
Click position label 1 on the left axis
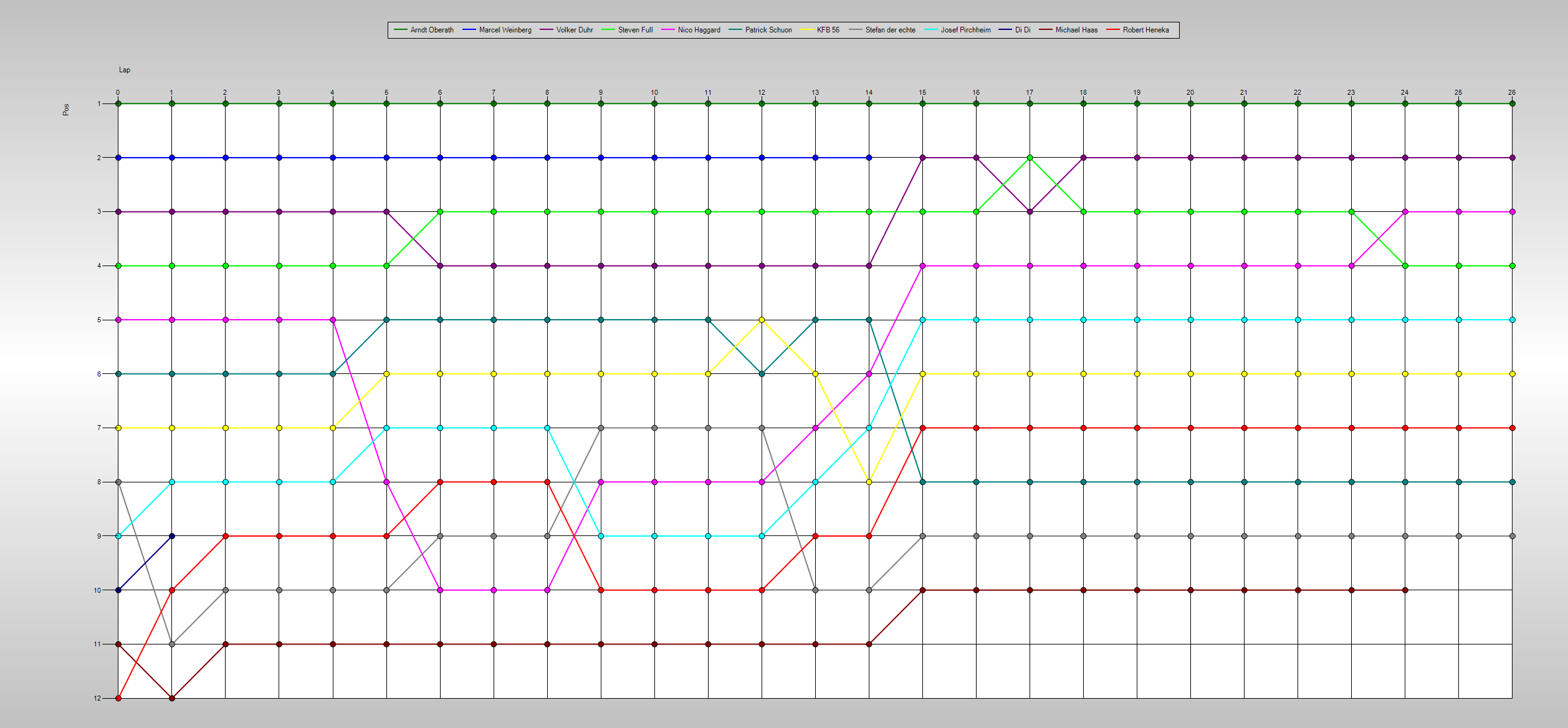[98, 103]
